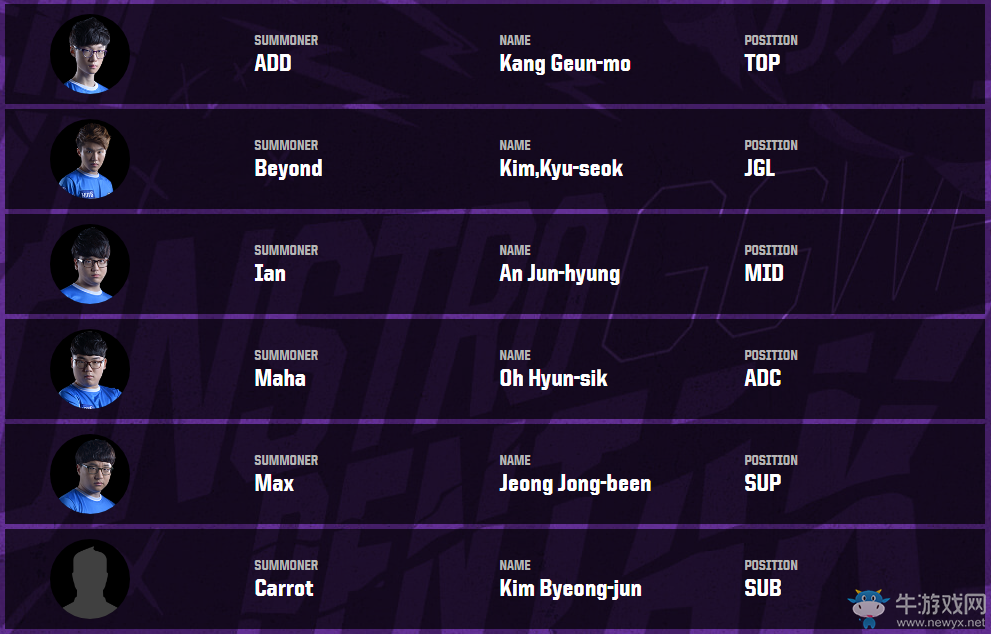Select summoner name Carrot
The image size is (991, 634).
click(284, 589)
